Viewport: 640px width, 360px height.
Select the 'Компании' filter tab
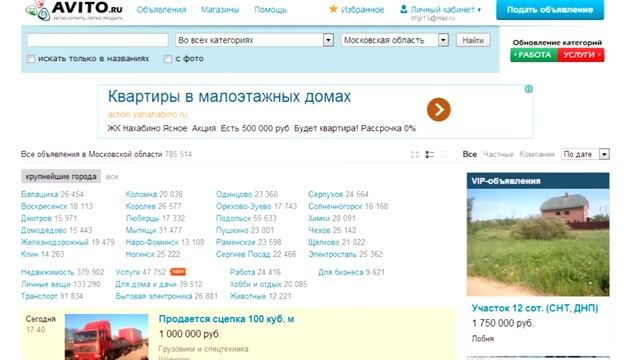pyautogui.click(x=537, y=154)
